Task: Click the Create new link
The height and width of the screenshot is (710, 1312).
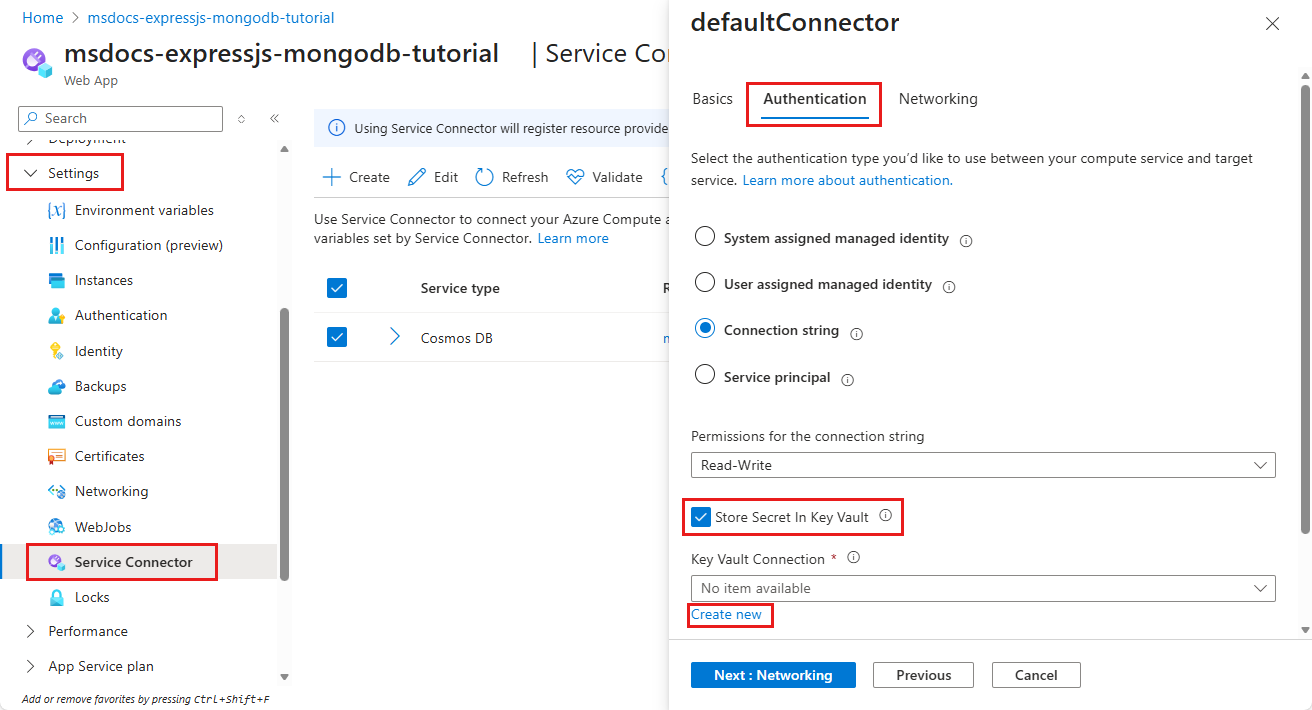Action: [x=727, y=615]
